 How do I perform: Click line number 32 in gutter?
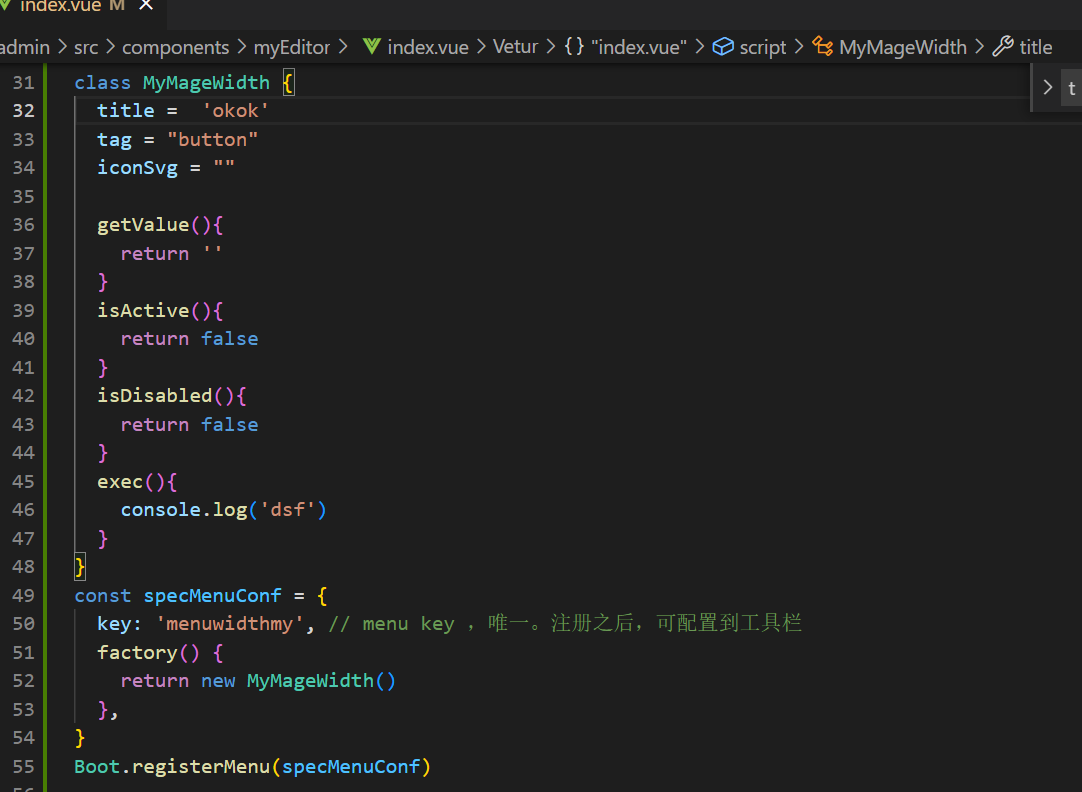23,111
